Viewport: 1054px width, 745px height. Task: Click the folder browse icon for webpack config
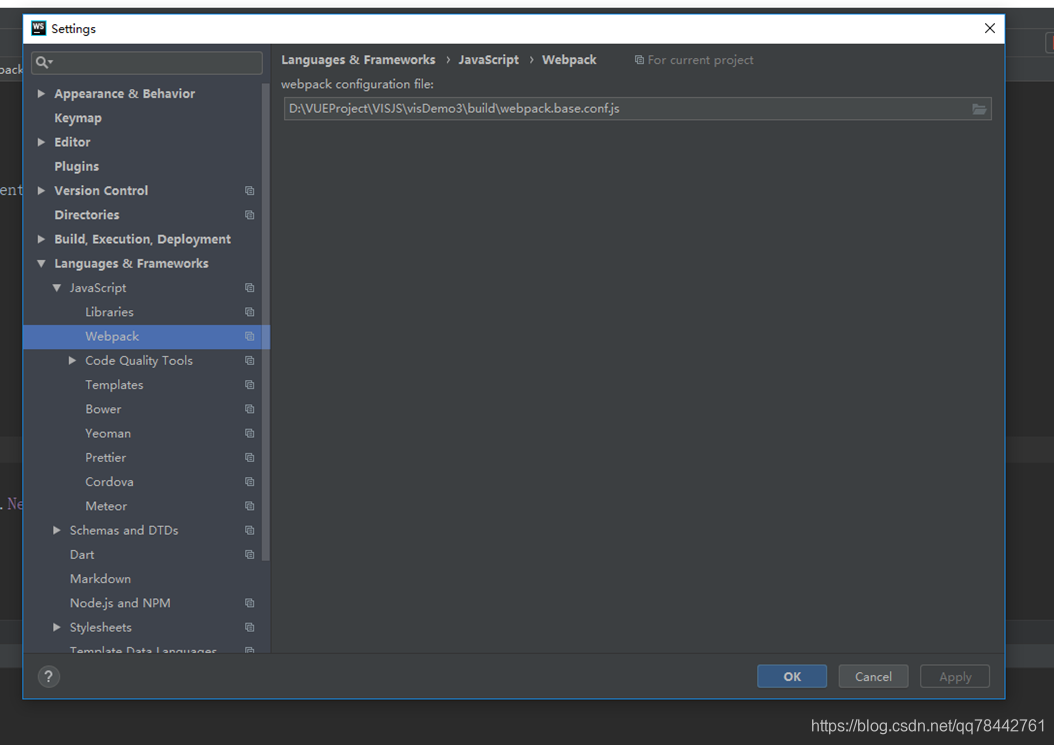979,109
